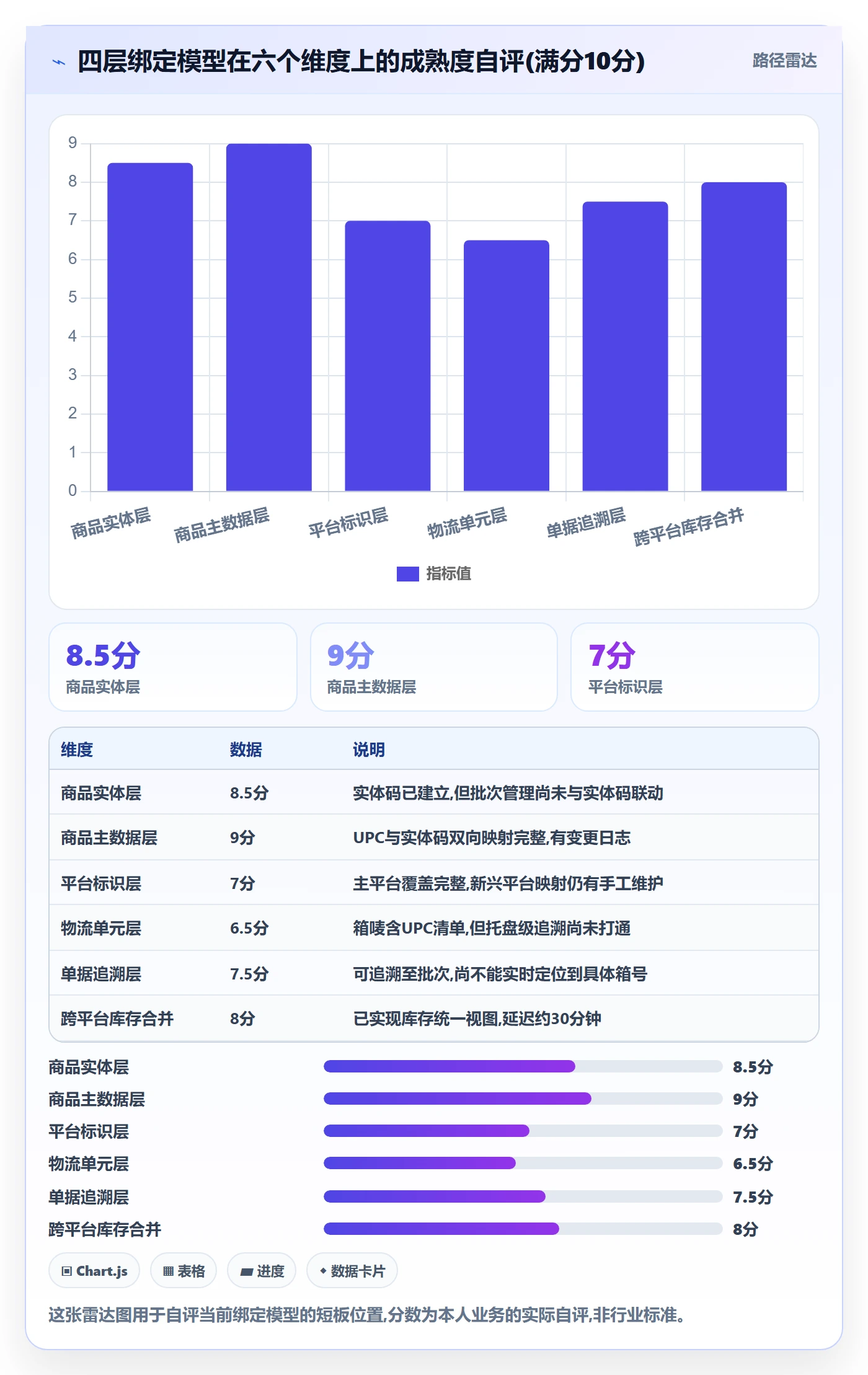Click the 单据追溯层 progress bar
The width and height of the screenshot is (868, 1375).
point(523,1196)
